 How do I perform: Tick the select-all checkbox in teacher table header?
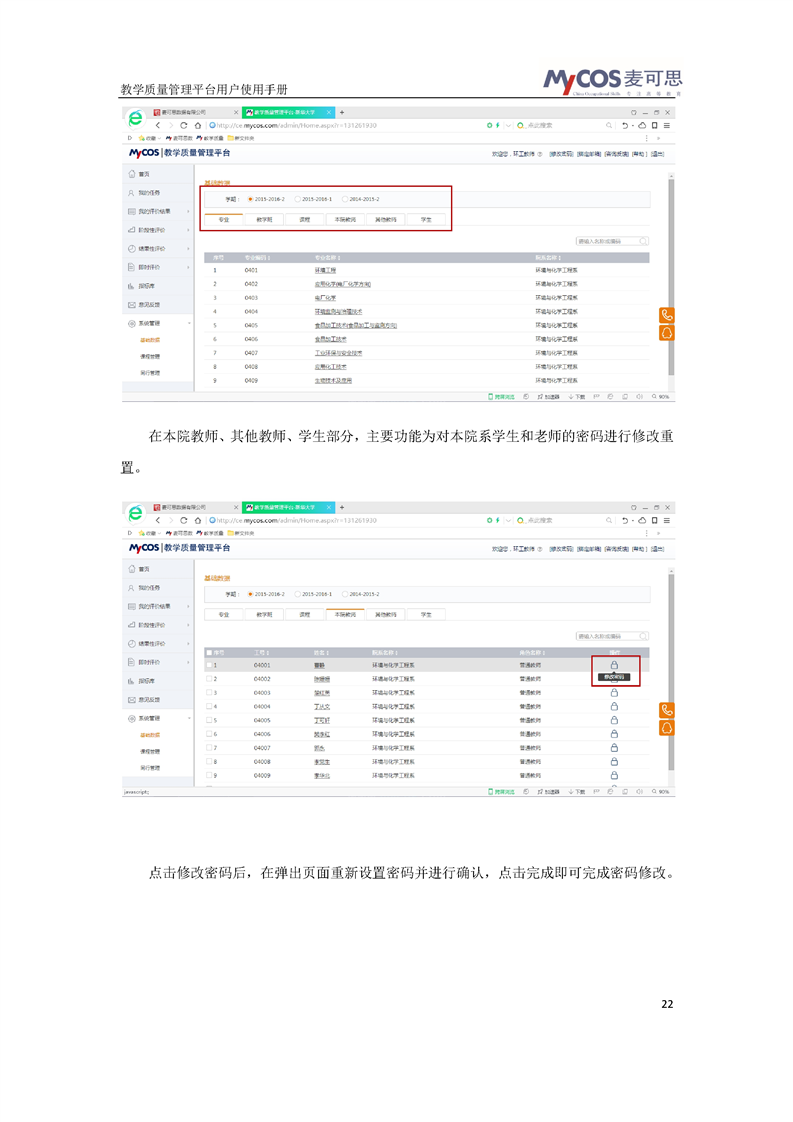tap(209, 653)
